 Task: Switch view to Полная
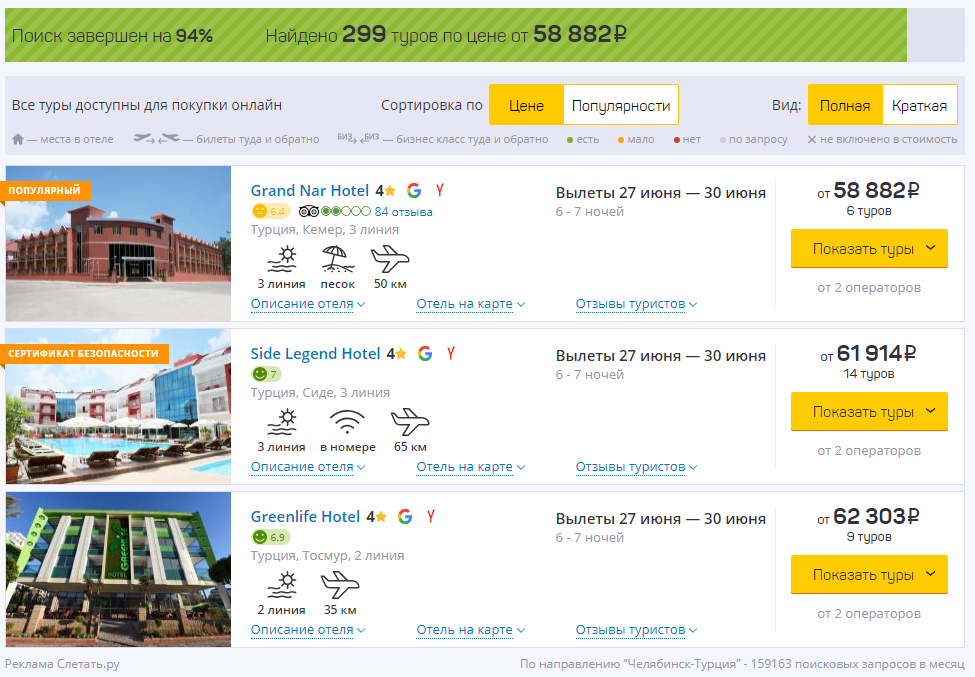click(845, 105)
